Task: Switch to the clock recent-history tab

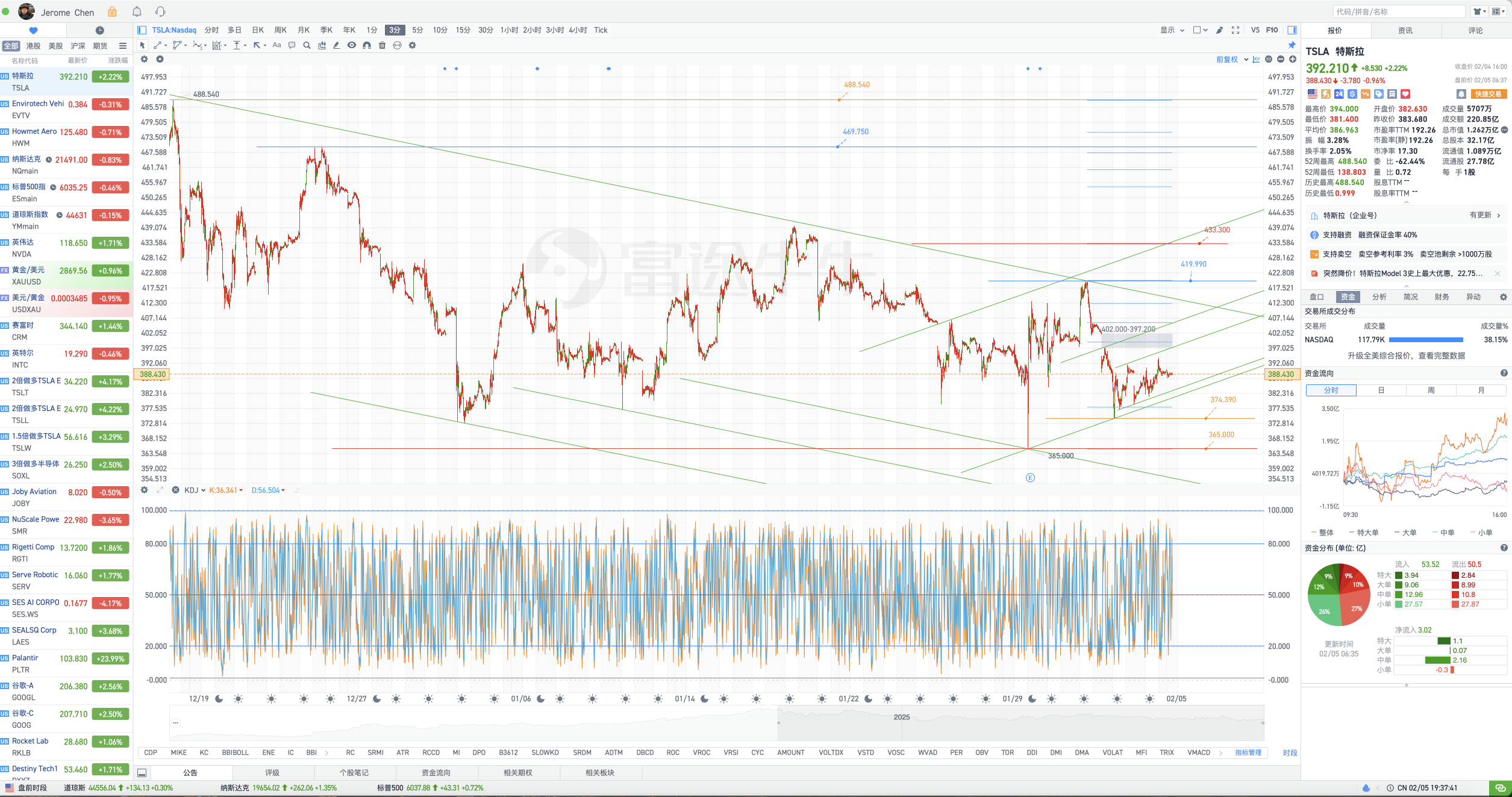Action: click(100, 30)
